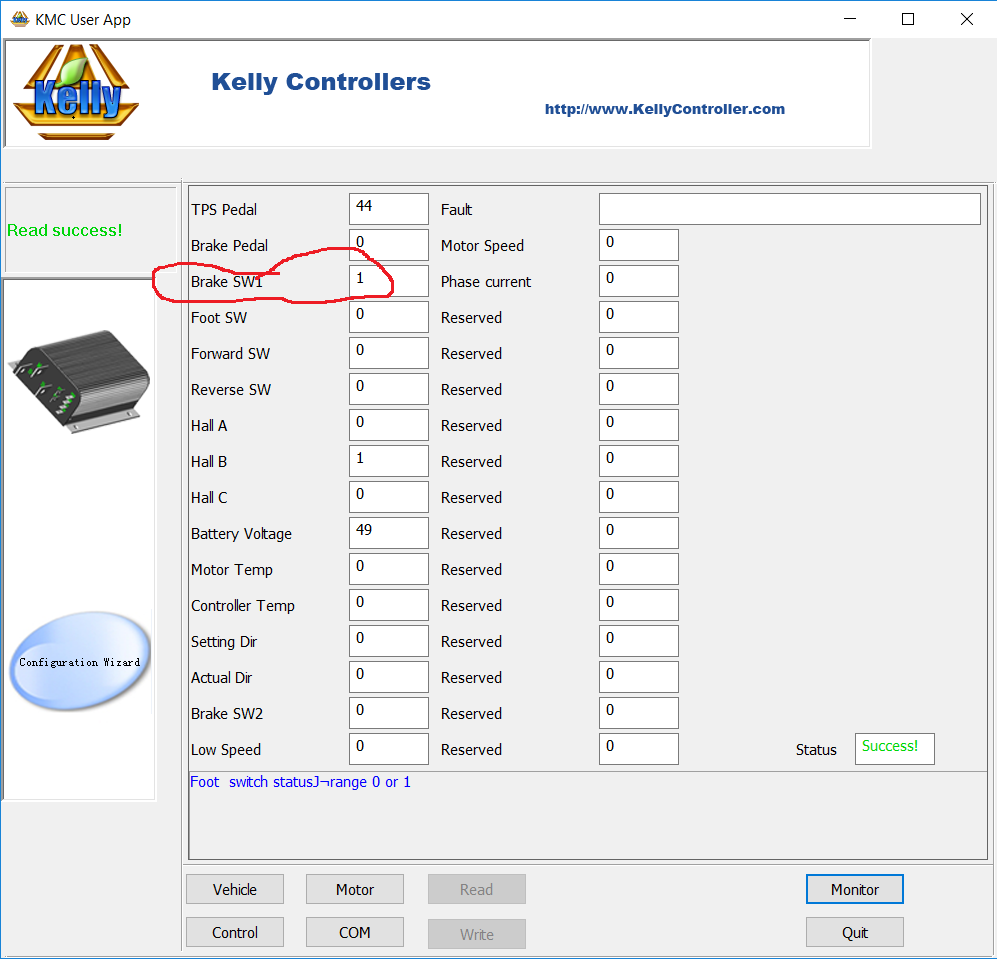
Task: Click the controller product image
Action: (79, 381)
